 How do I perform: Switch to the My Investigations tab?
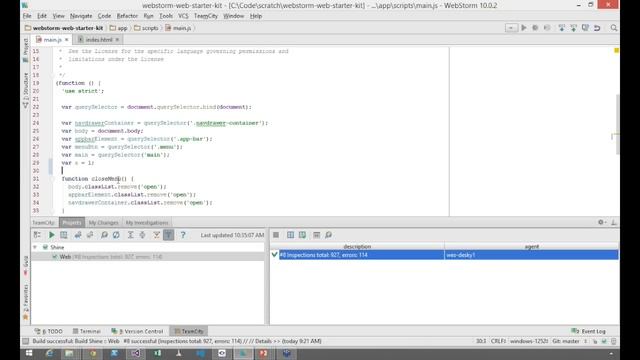click(x=147, y=222)
